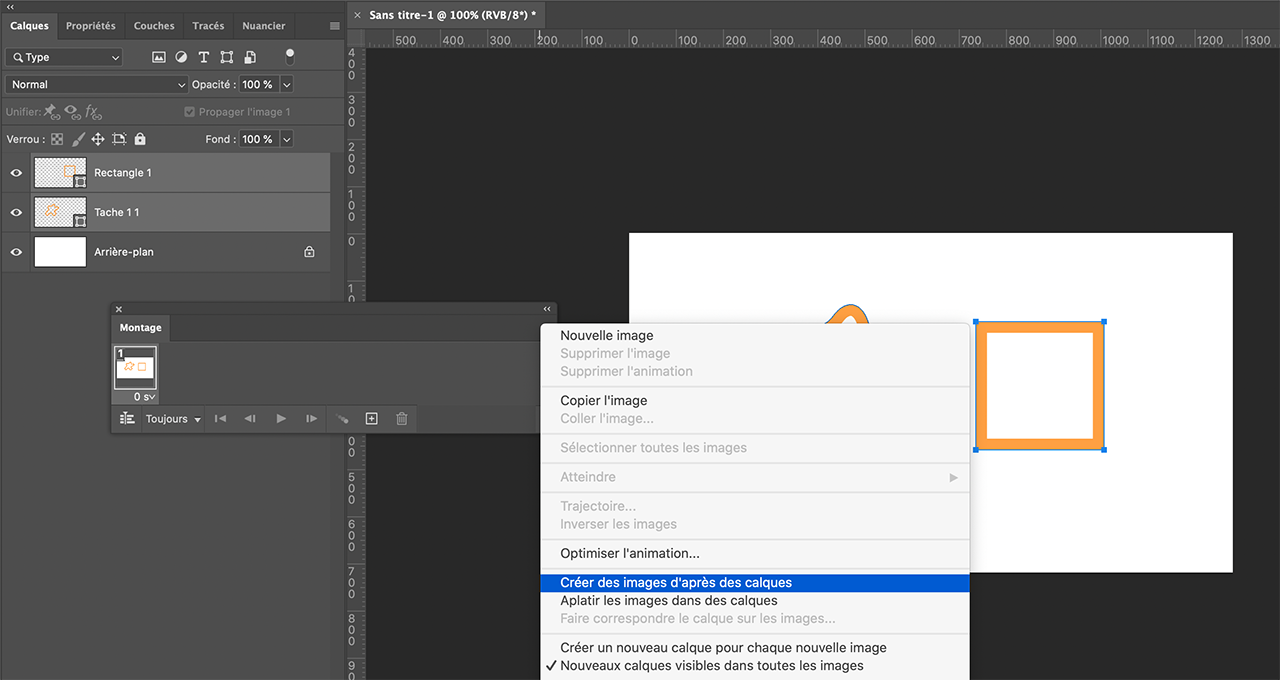
Task: Open the Normal blend mode dropdown
Action: (x=95, y=84)
